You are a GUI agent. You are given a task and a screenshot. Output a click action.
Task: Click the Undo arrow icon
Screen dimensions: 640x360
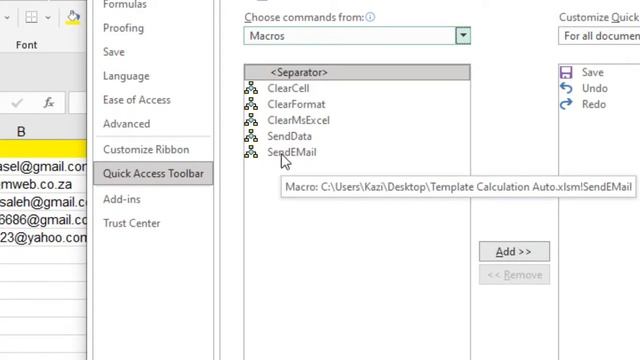pos(566,88)
